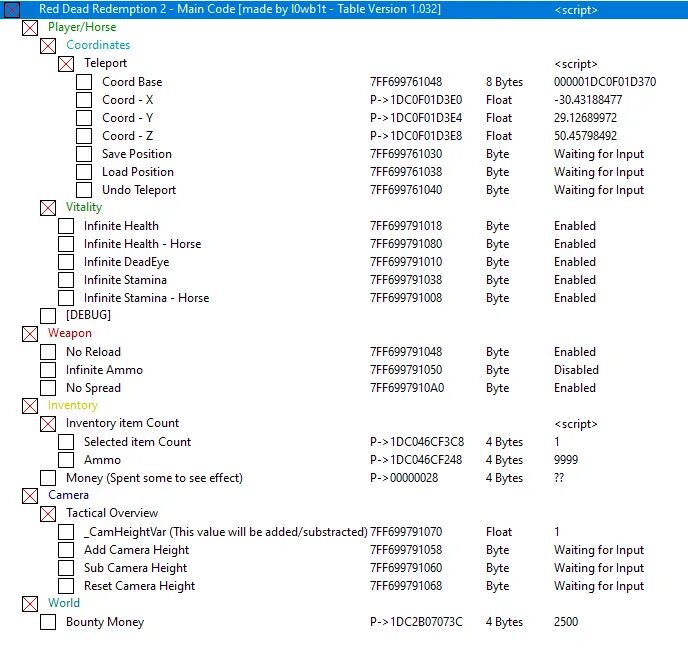Select the Vitality group label
The width and height of the screenshot is (688, 657).
point(84,207)
